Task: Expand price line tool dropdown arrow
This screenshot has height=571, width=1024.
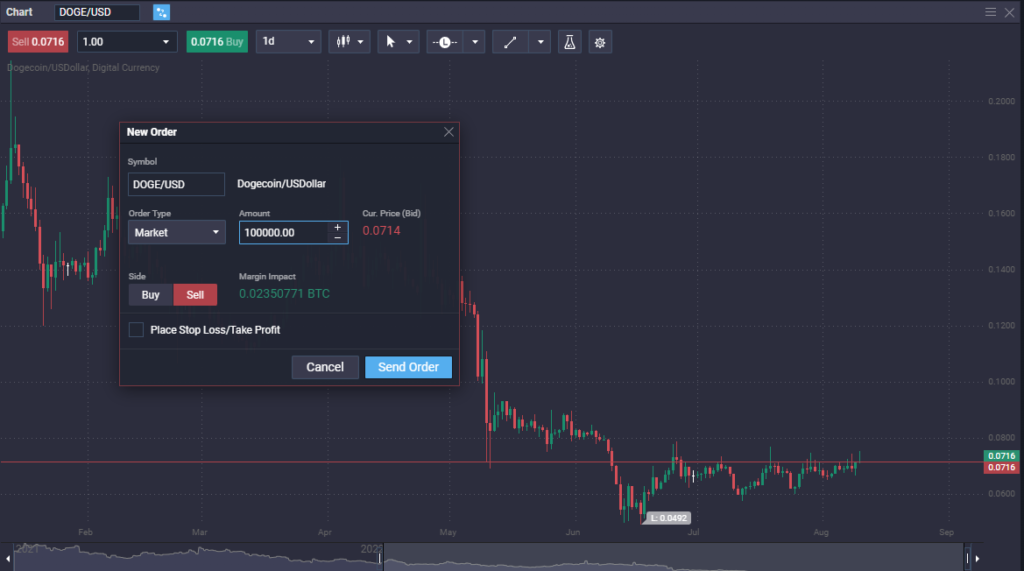Action: coord(475,42)
